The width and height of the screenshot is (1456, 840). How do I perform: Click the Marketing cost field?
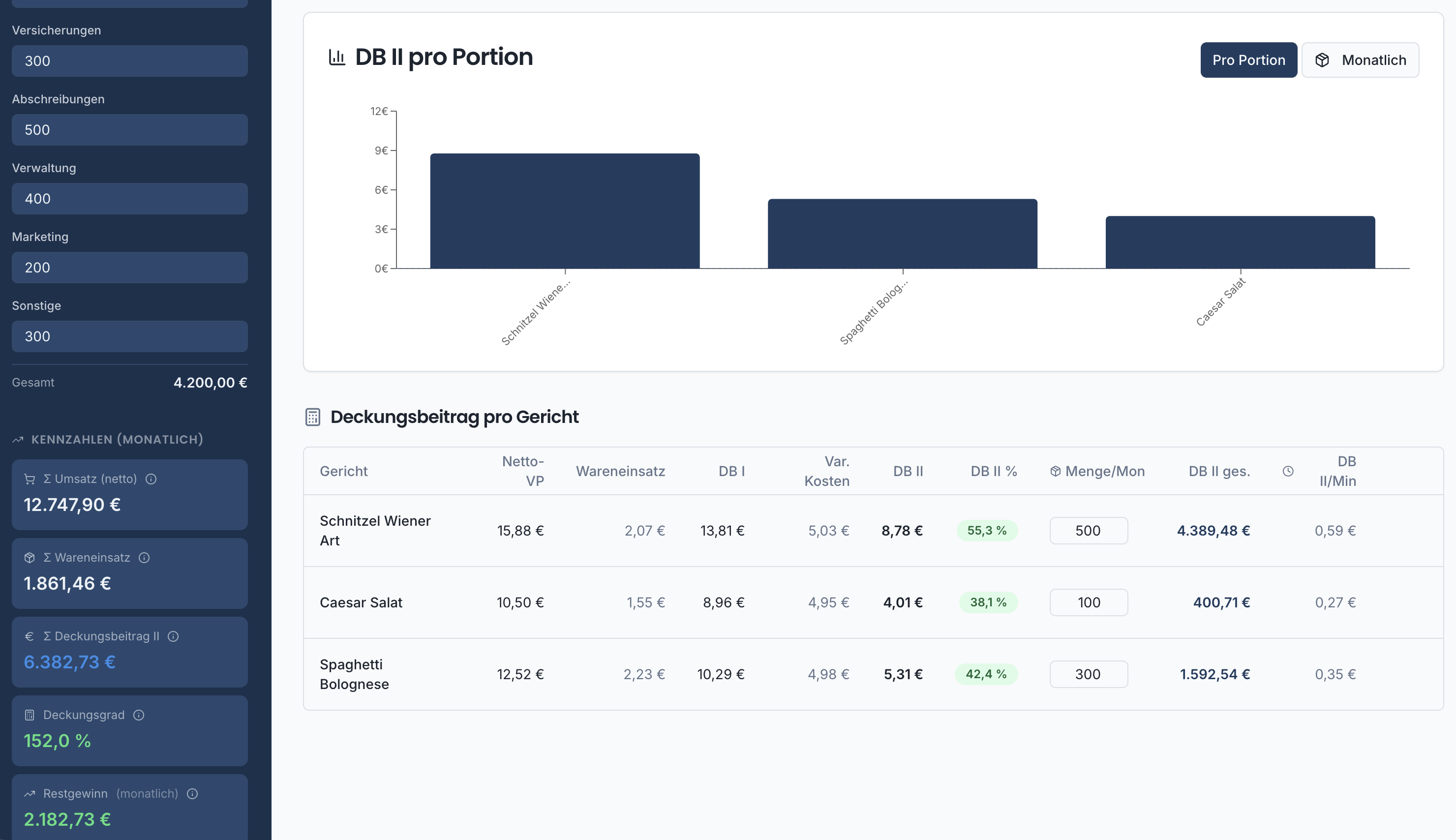pyautogui.click(x=130, y=268)
